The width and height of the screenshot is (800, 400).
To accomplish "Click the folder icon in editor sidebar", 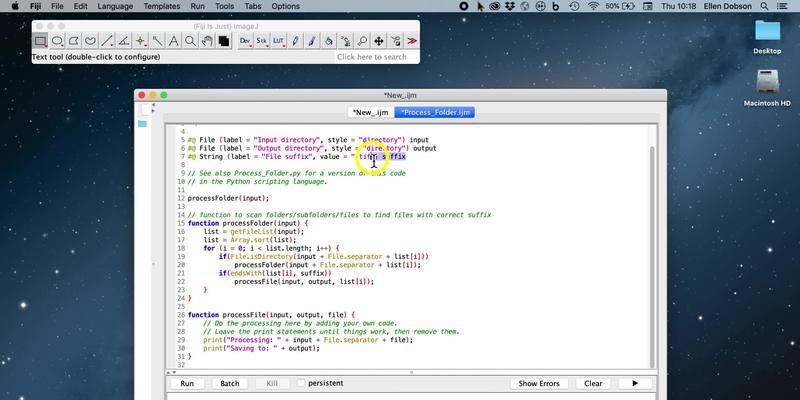I will (142, 123).
